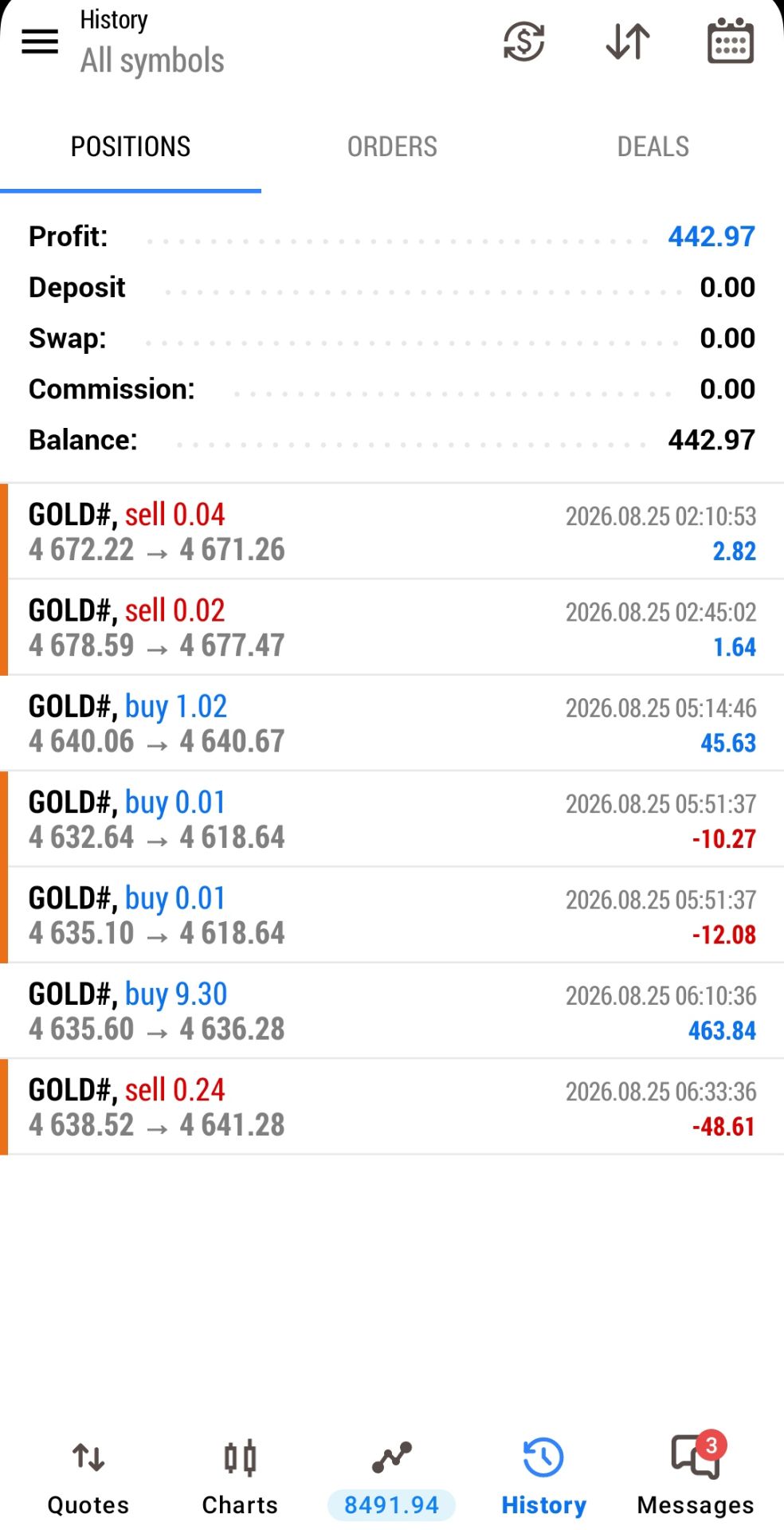784x1530 pixels.
Task: Open the calendar date range icon
Action: [x=731, y=41]
